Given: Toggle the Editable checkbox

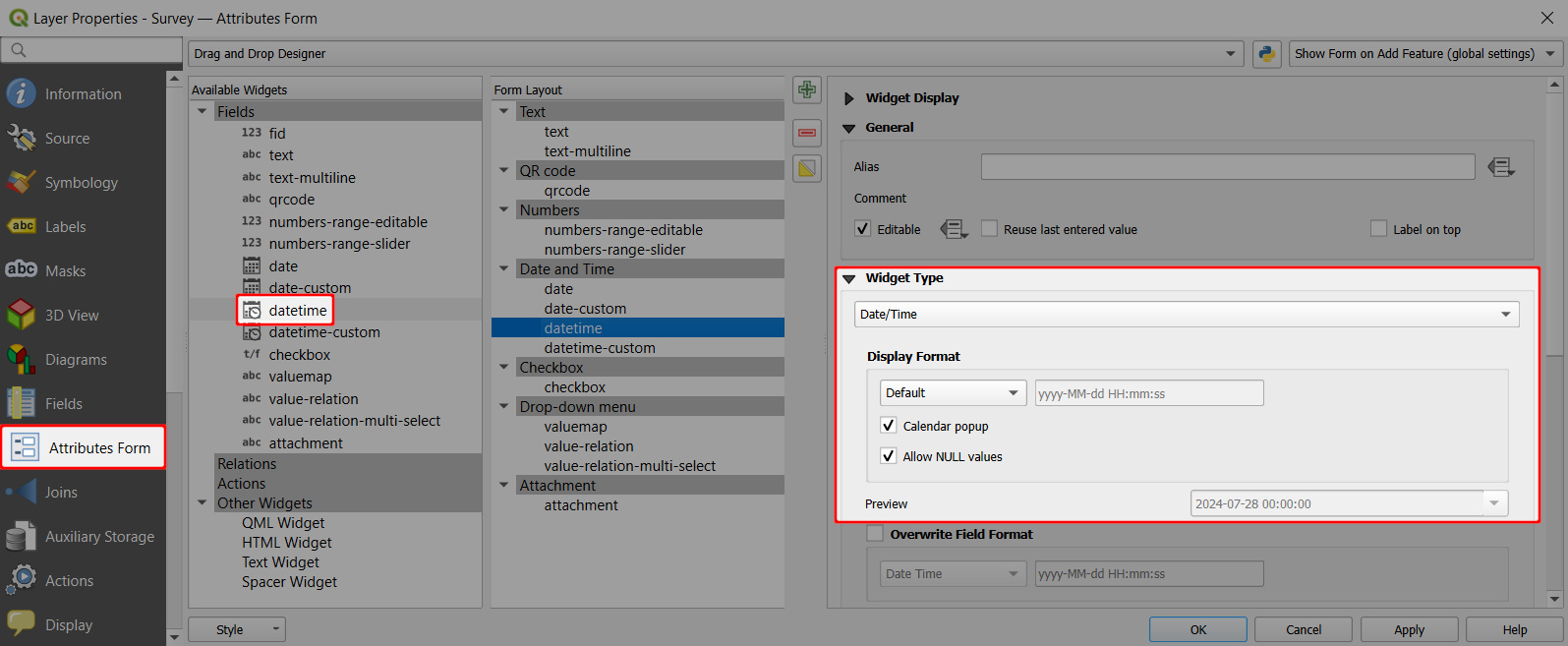Looking at the screenshot, I should point(862,229).
